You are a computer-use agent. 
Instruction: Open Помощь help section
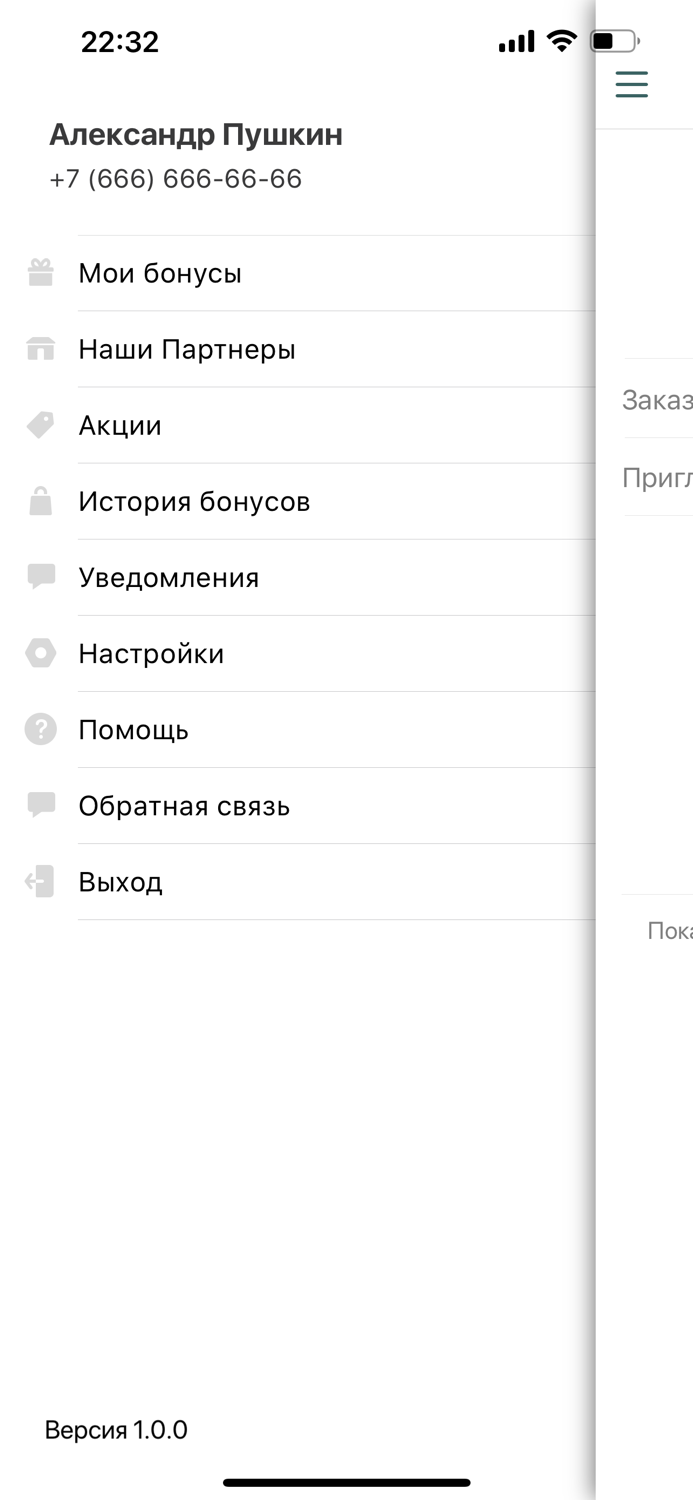point(133,729)
